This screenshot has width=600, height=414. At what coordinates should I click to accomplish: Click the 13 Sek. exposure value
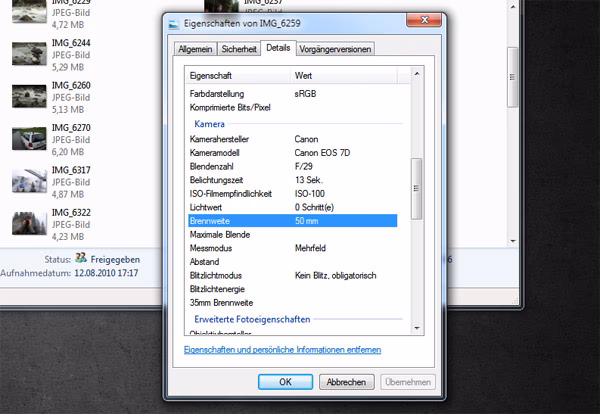tap(309, 180)
